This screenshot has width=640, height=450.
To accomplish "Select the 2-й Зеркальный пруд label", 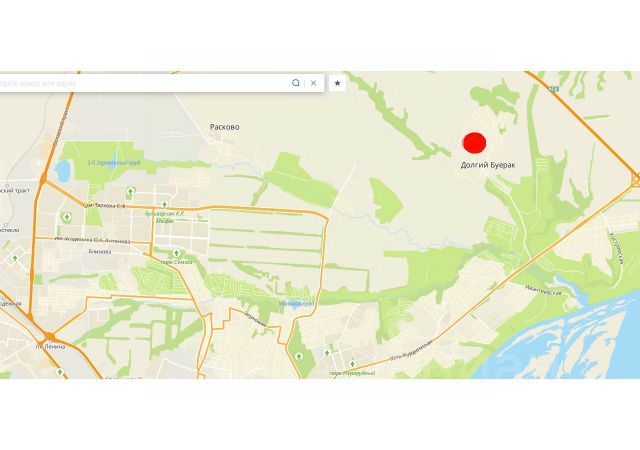I will tap(113, 163).
